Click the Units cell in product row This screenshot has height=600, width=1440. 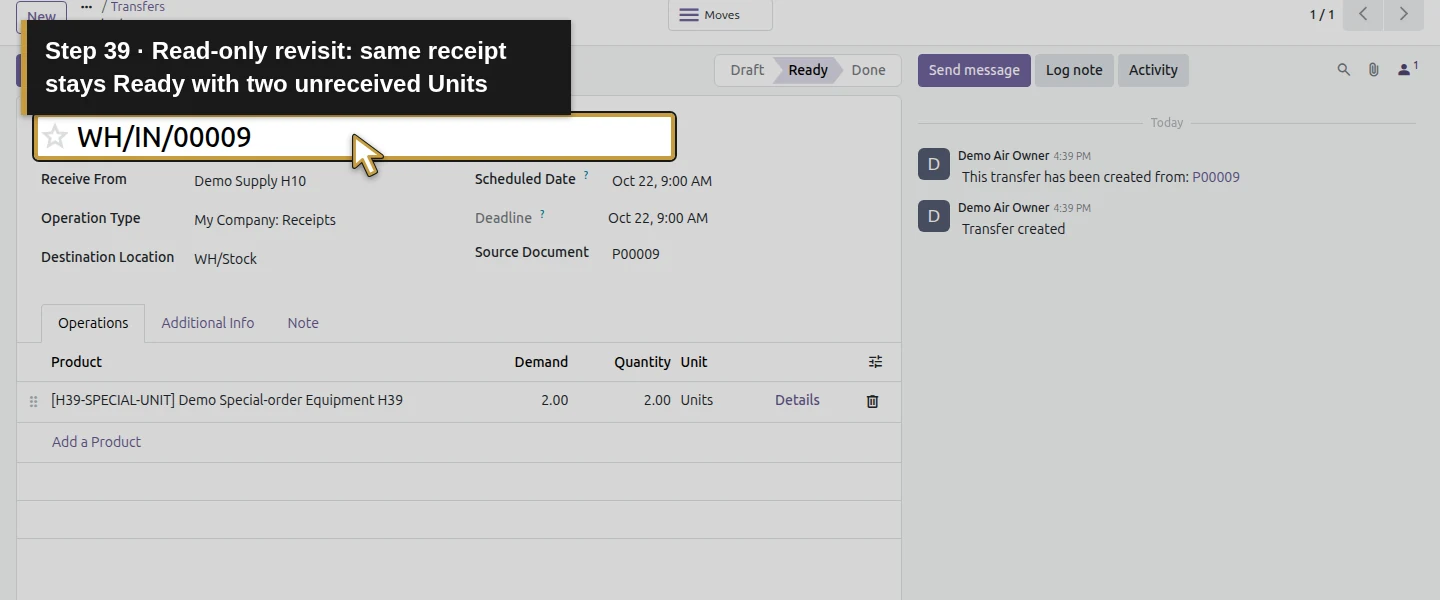[697, 400]
